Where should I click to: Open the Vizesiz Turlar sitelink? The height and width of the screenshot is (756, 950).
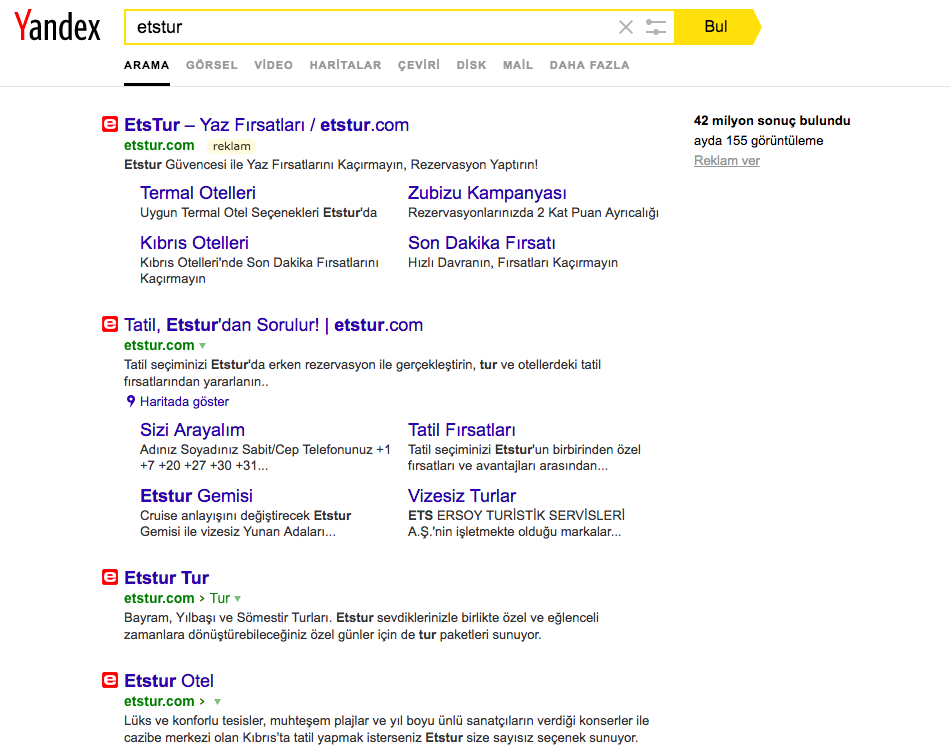point(462,496)
